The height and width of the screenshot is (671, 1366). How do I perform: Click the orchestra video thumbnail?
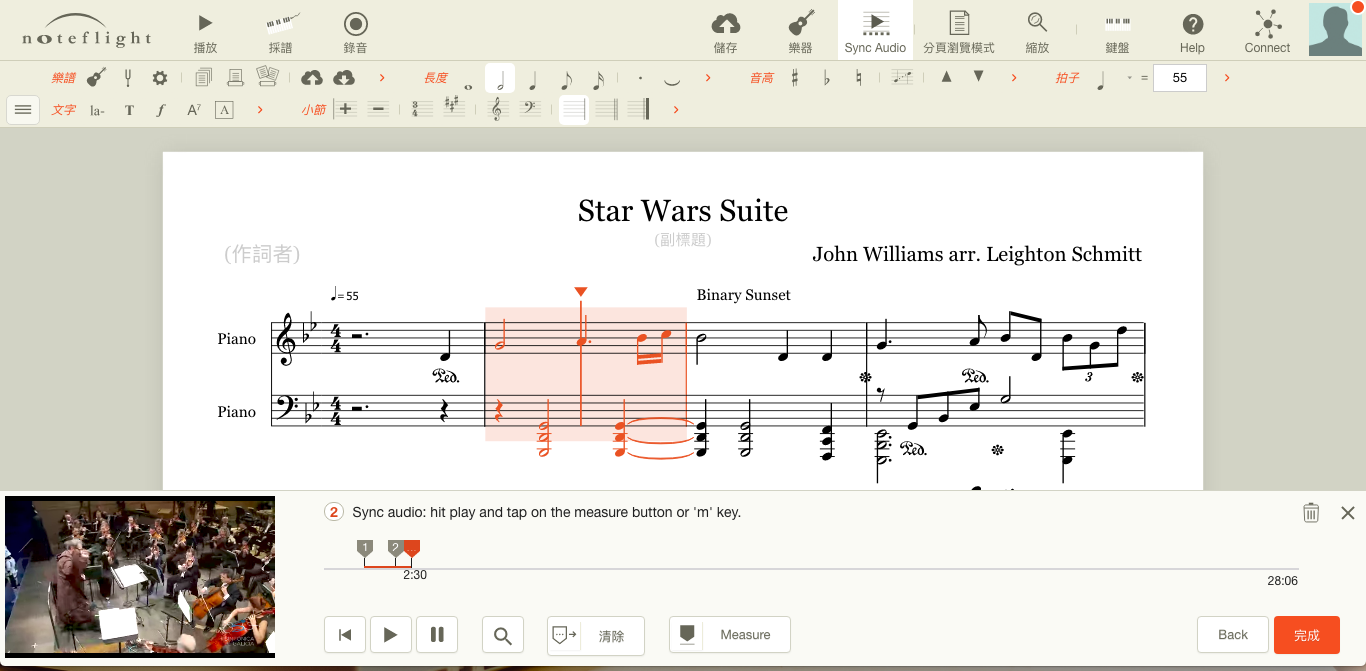[x=140, y=577]
